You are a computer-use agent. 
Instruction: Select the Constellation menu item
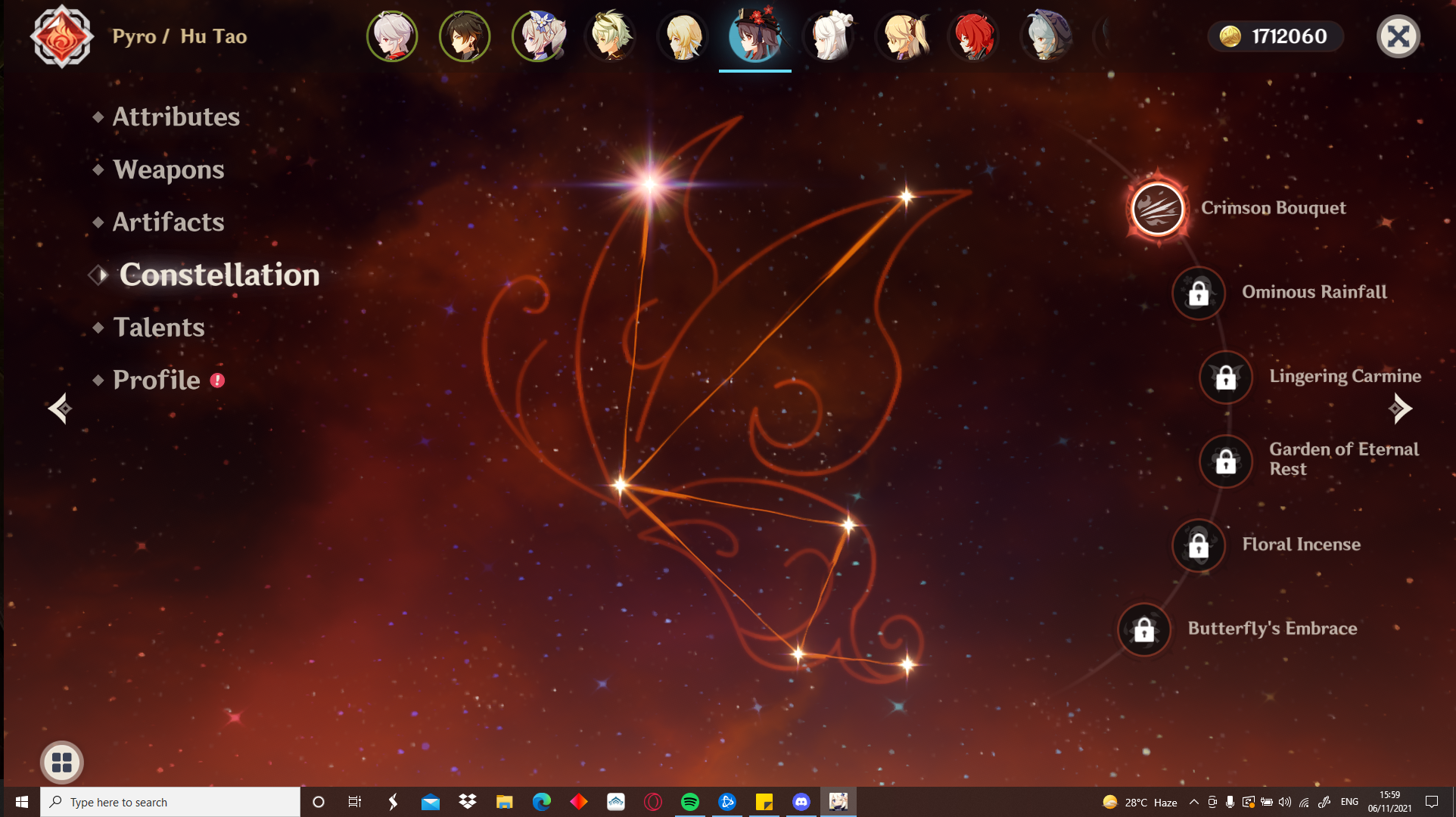click(219, 275)
